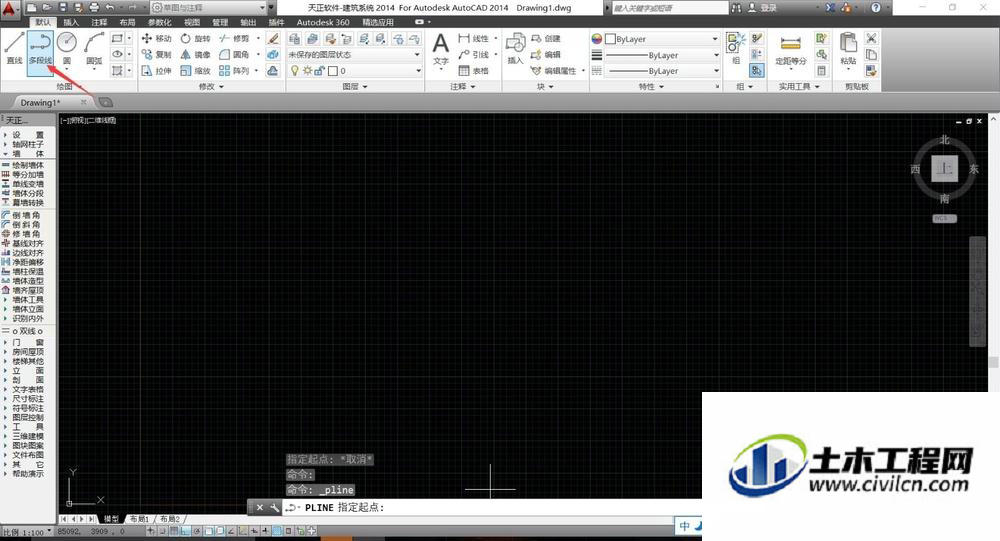Click the 创建 block button
1000x541 pixels.
click(x=546, y=38)
